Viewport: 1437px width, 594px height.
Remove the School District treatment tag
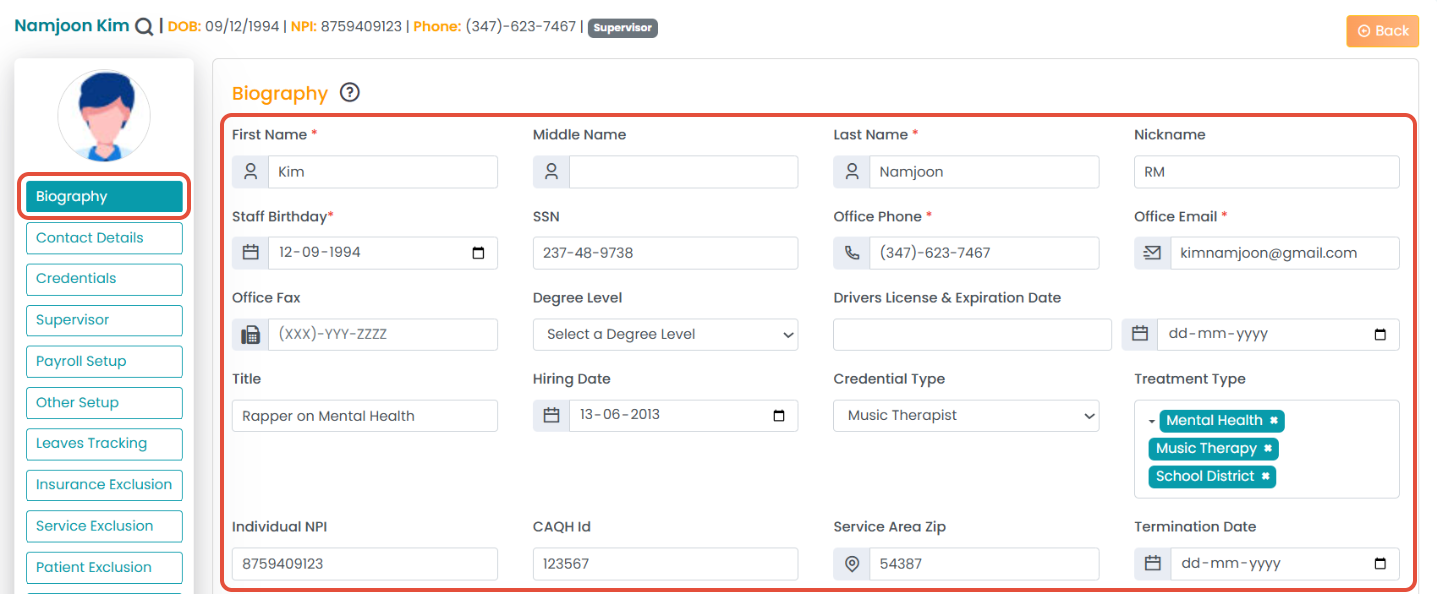(x=1265, y=477)
